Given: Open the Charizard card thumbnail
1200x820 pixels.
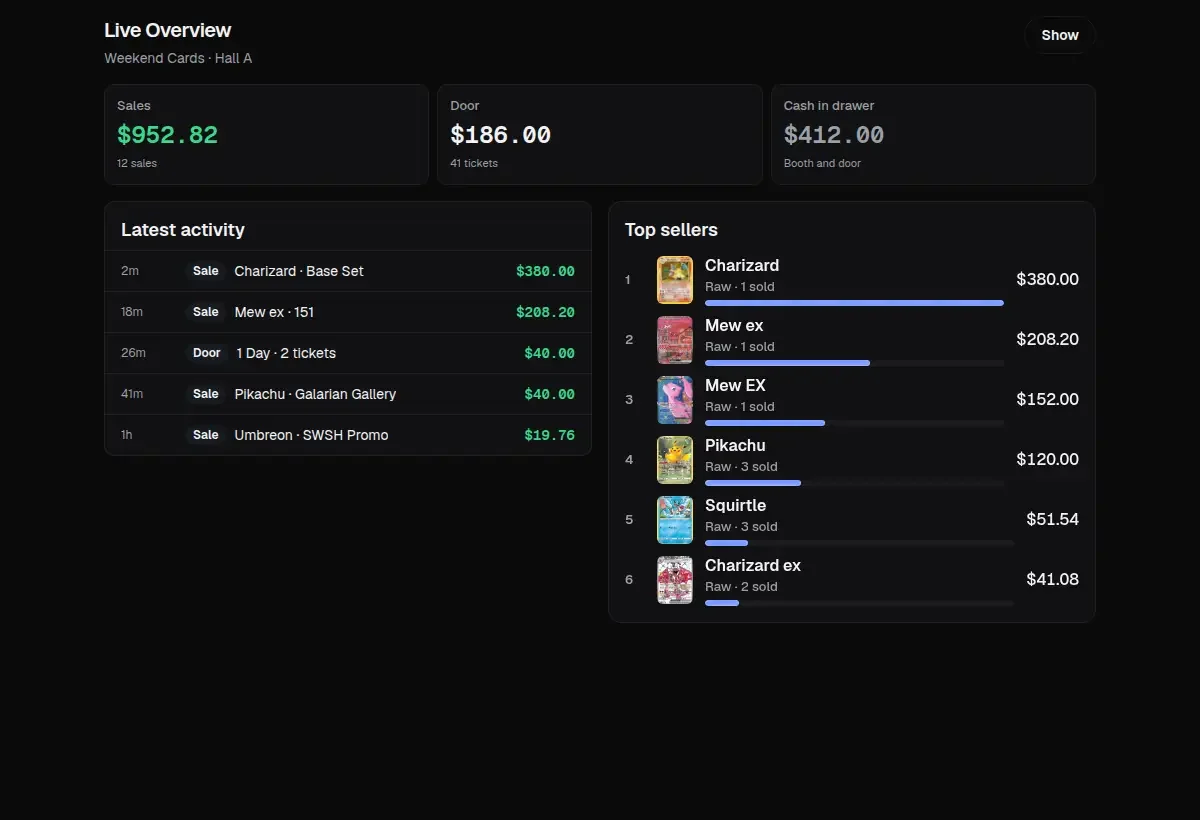Looking at the screenshot, I should click(675, 280).
